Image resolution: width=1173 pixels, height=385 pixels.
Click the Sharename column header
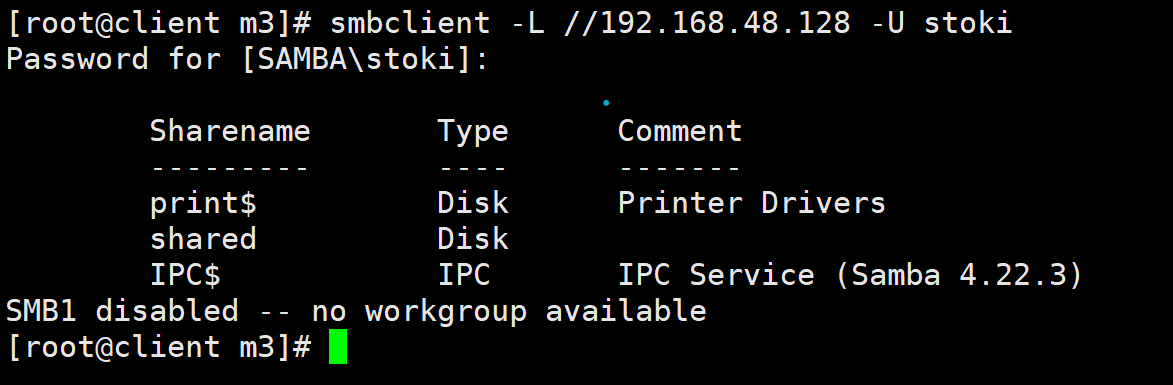(x=230, y=131)
